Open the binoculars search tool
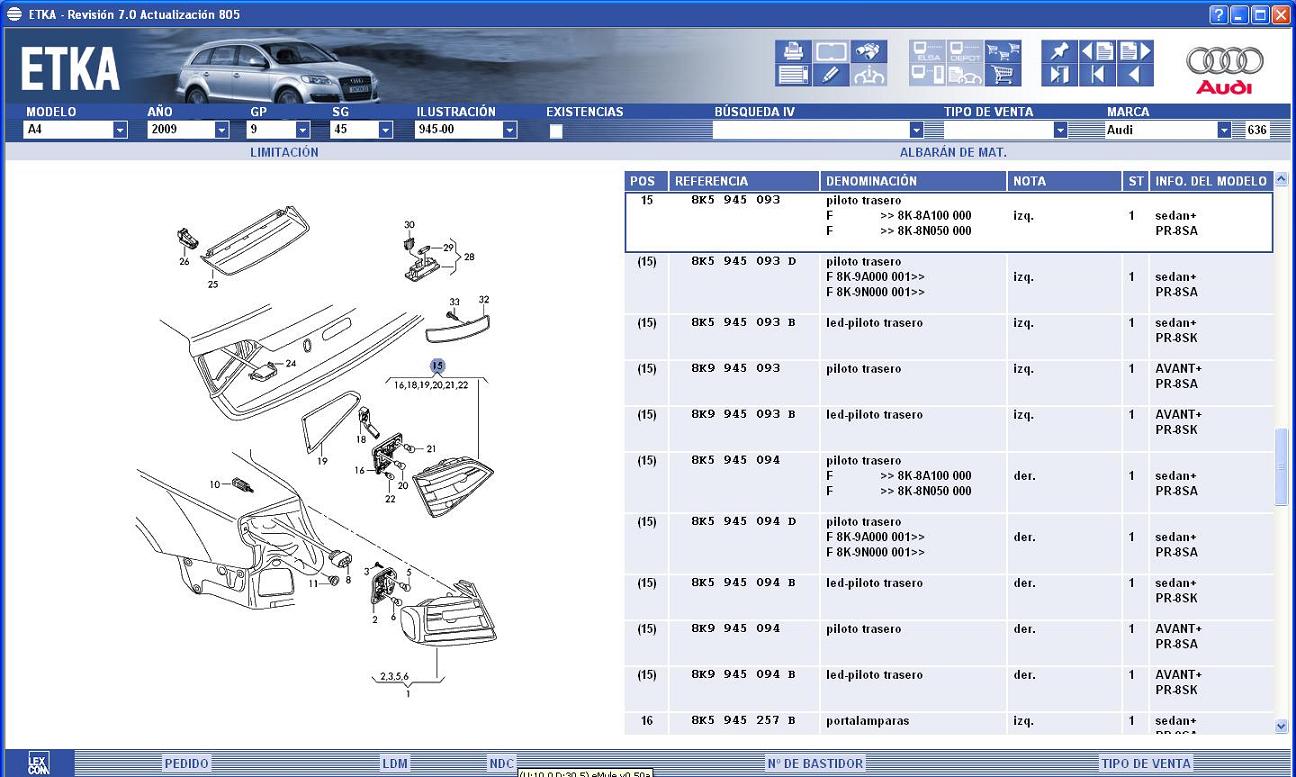This screenshot has height=777, width=1296. (869, 51)
